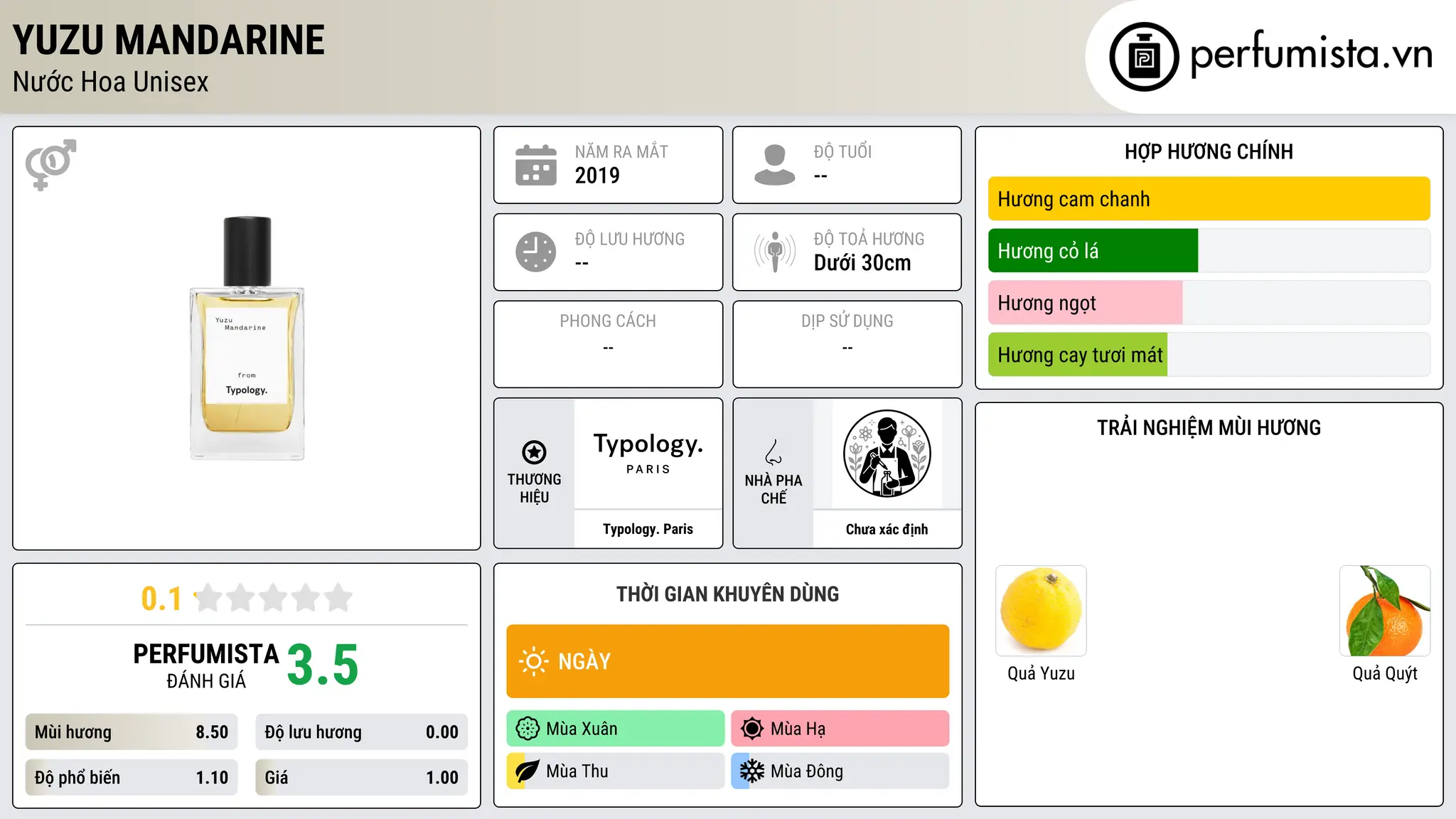The image size is (1456, 819).
Task: Click the PHONG CÁCH card heading
Action: point(608,321)
